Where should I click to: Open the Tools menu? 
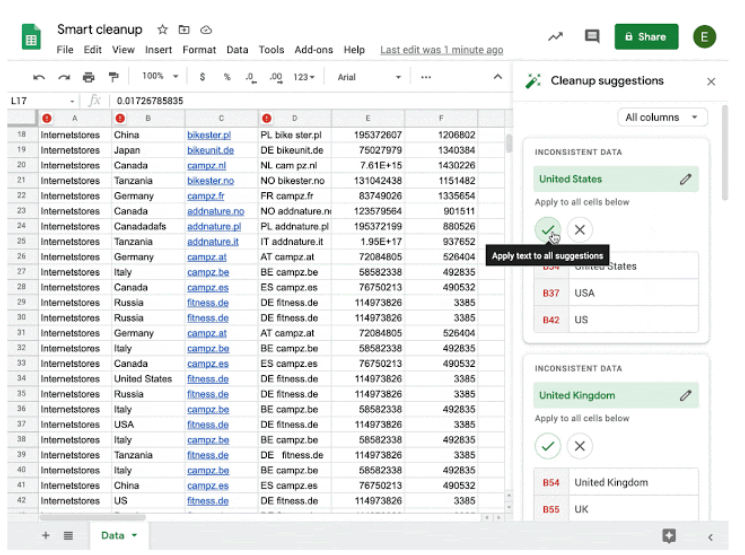click(x=271, y=50)
